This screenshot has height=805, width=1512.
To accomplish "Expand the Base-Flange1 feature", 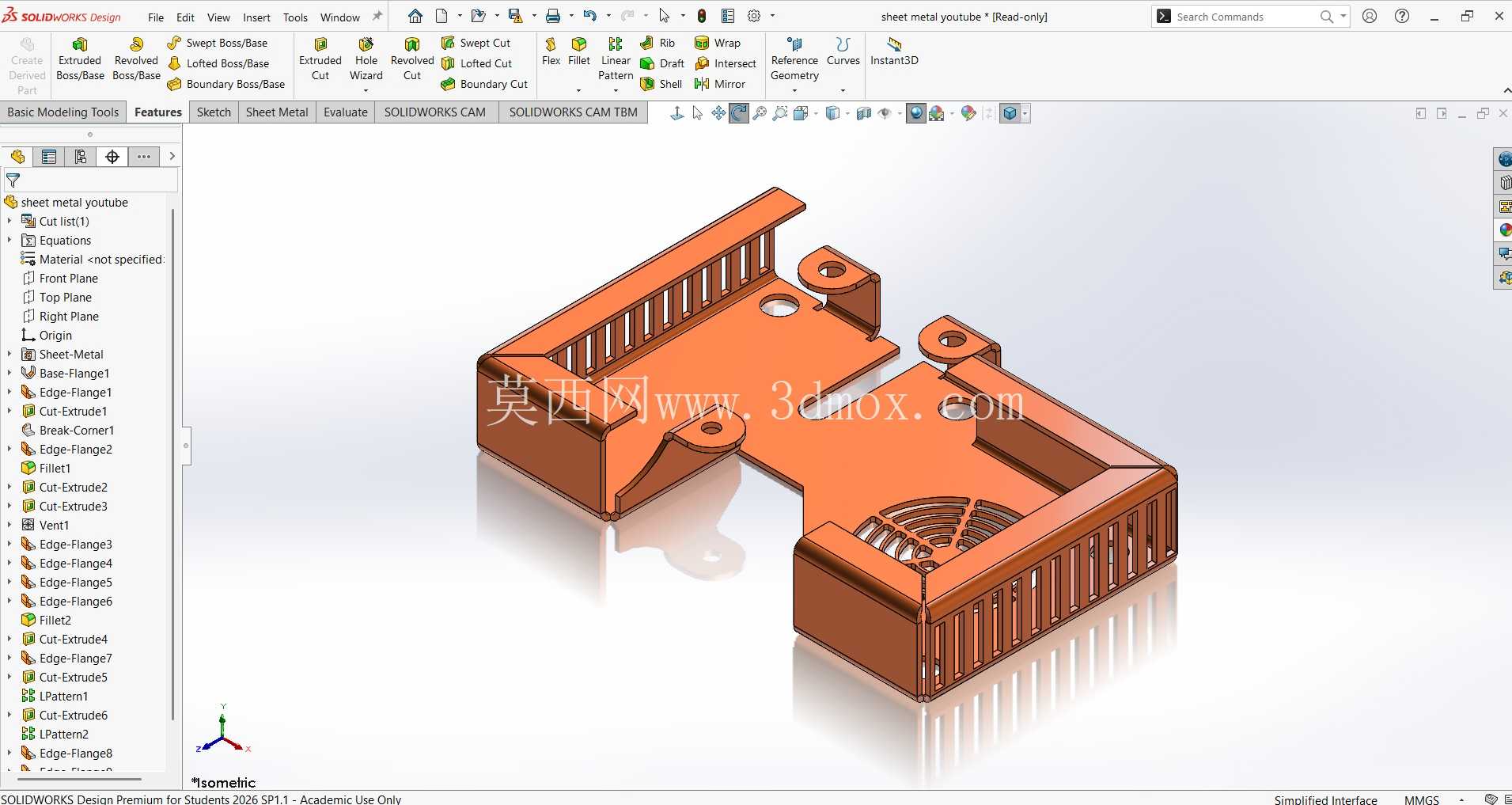I will tap(9, 373).
